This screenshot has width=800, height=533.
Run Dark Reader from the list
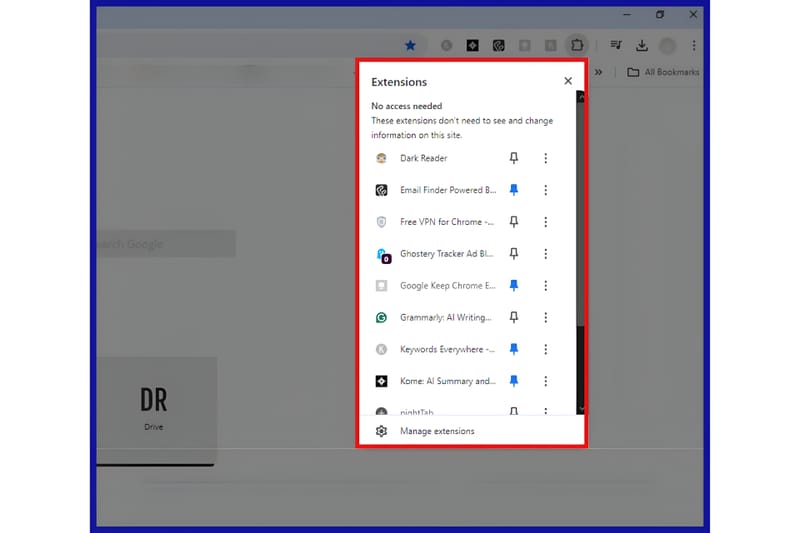pyautogui.click(x=423, y=158)
